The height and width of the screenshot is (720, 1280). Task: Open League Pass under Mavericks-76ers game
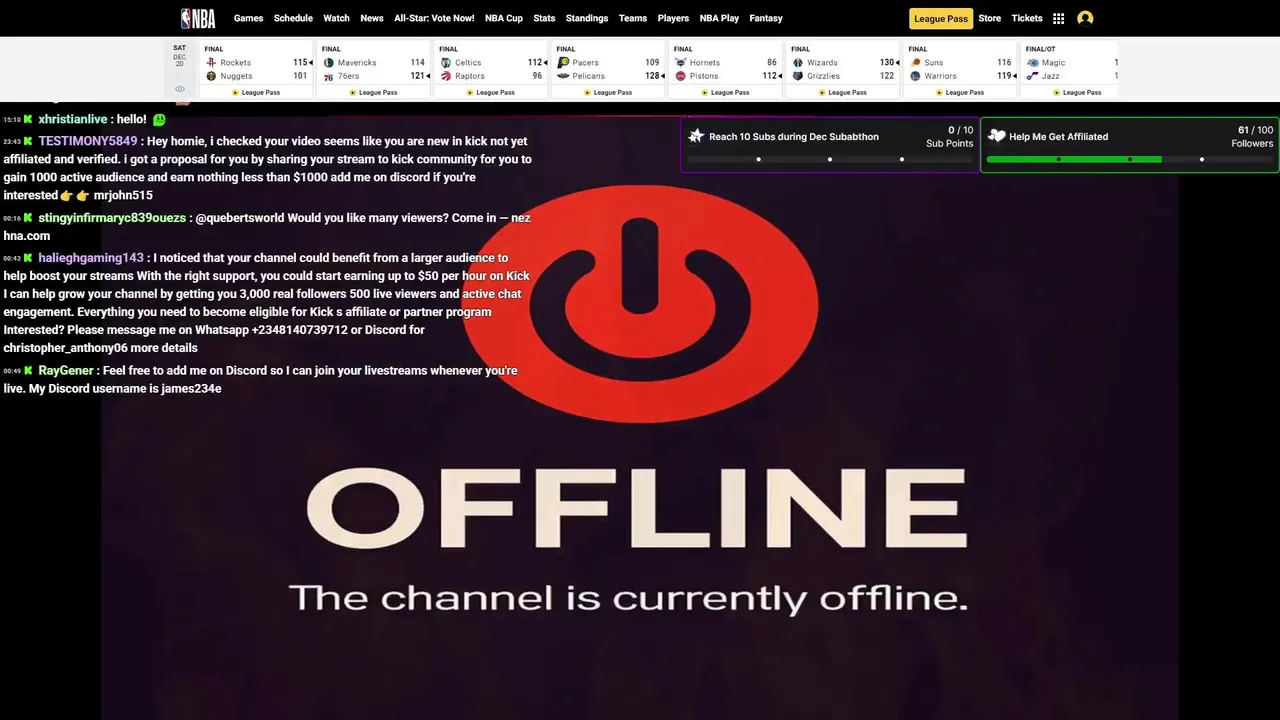(373, 92)
